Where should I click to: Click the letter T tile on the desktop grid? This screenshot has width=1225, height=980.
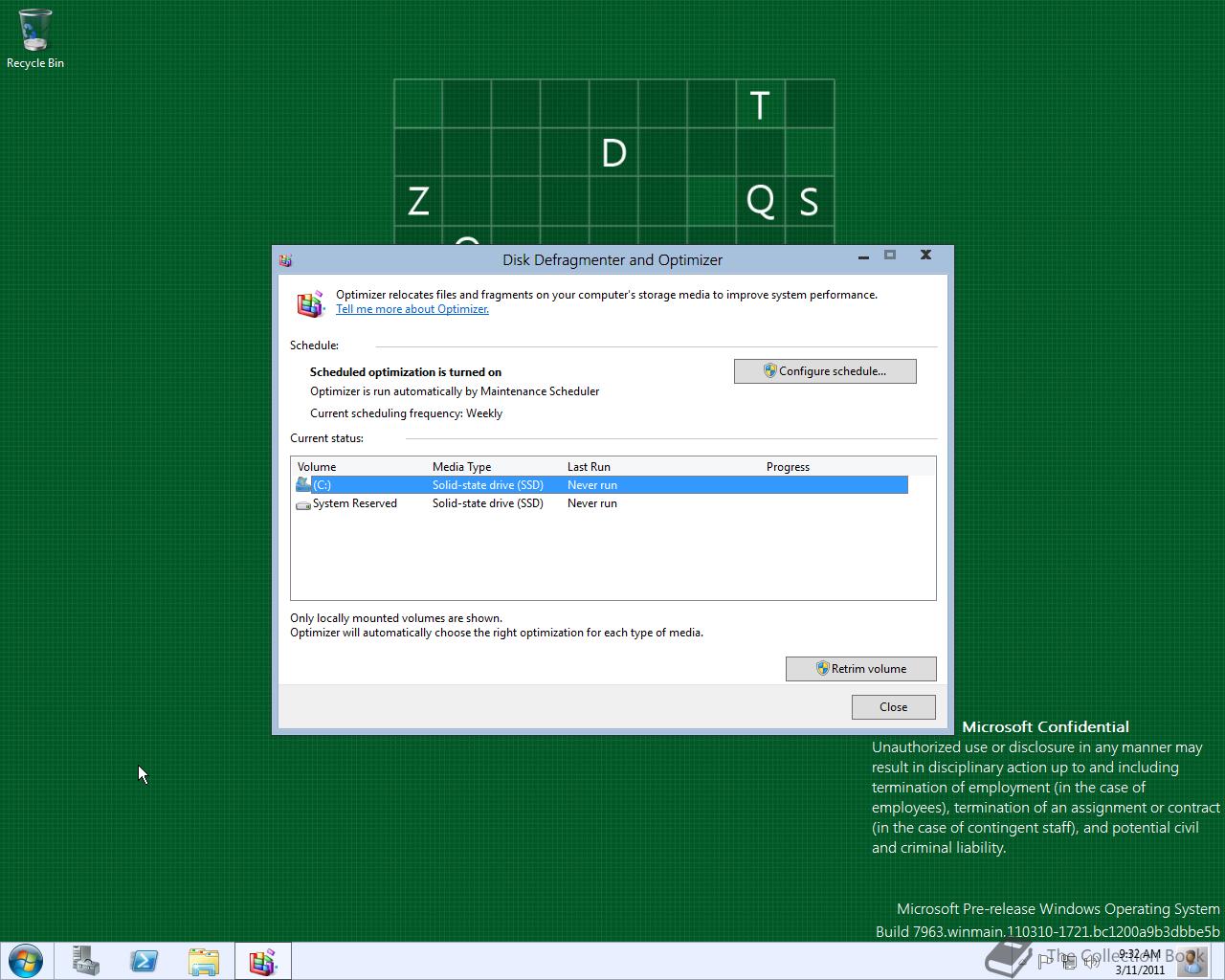pos(760,104)
